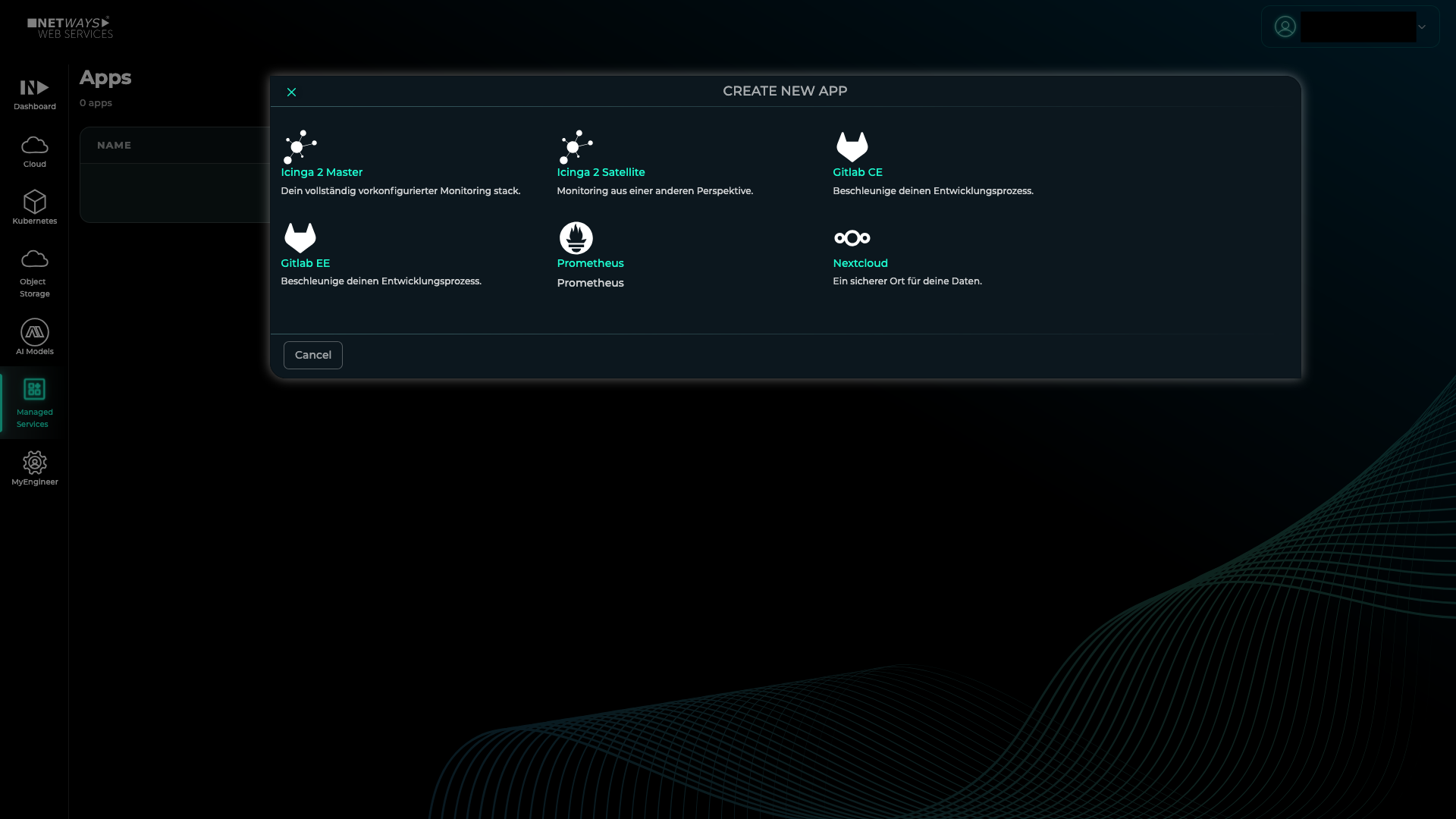Click the AI Models menu label
This screenshot has height=819, width=1456.
[34, 352]
